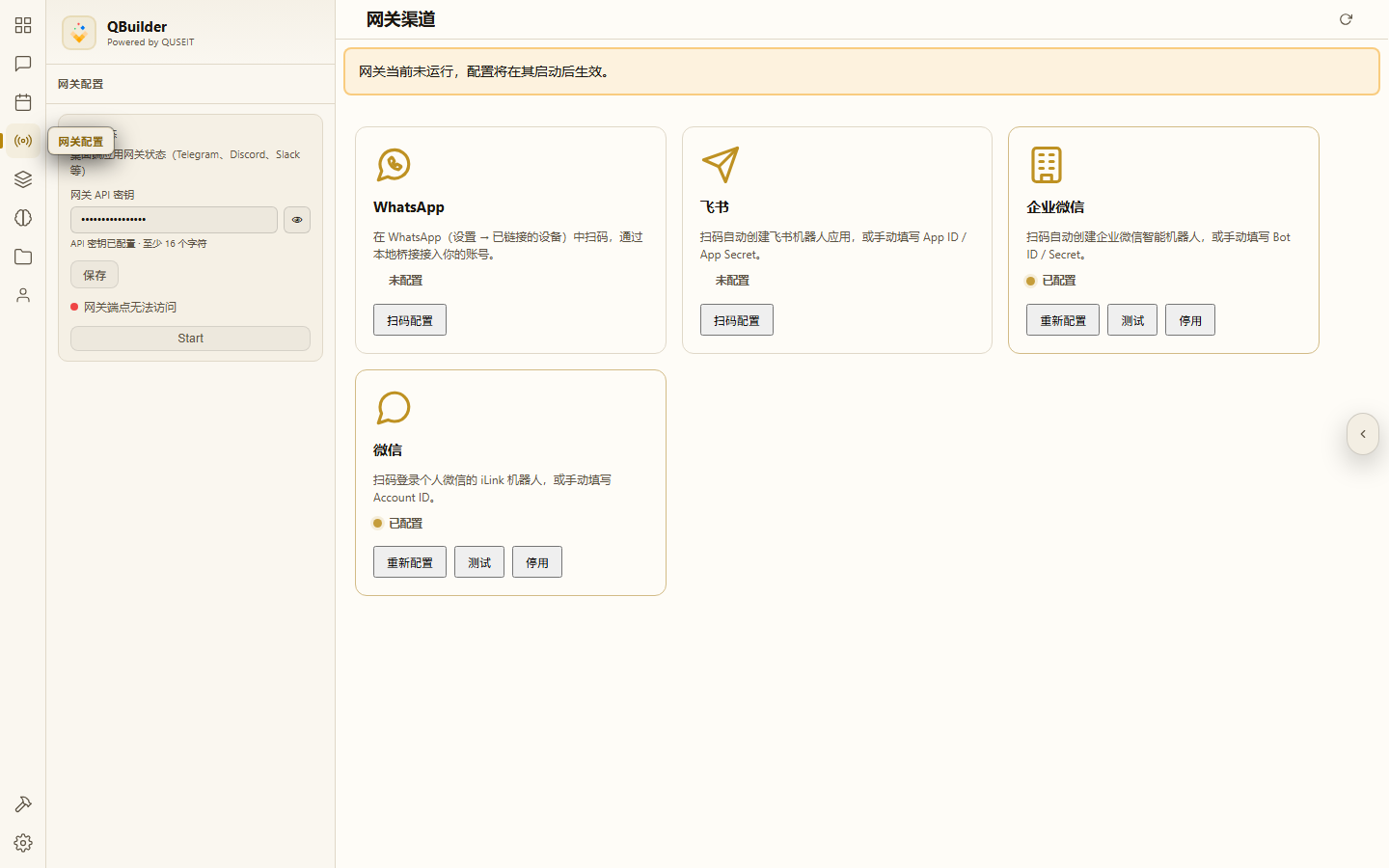Click the 未配置 status under WhatsApp
This screenshot has width=1389, height=868.
click(x=405, y=281)
